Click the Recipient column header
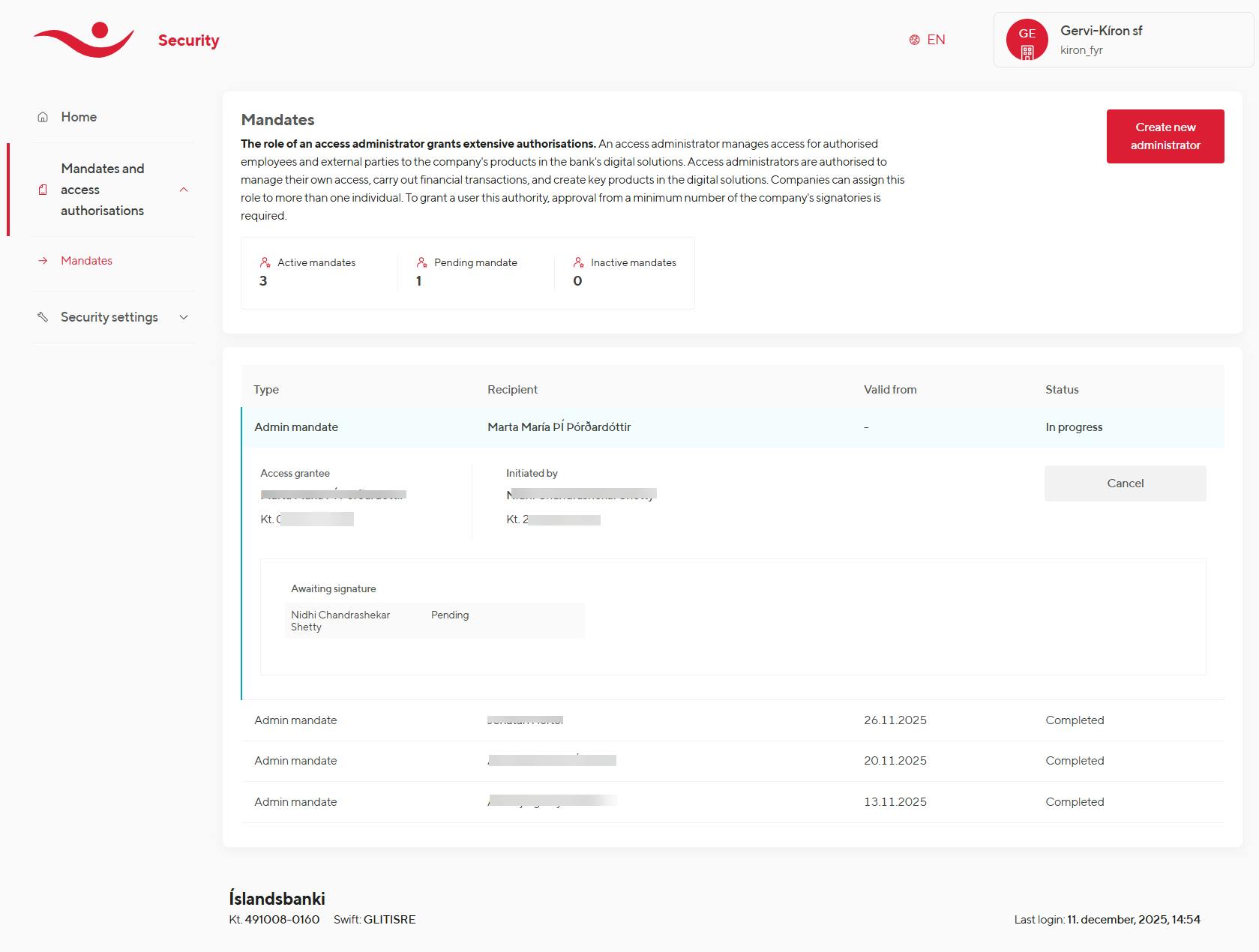 coord(512,390)
